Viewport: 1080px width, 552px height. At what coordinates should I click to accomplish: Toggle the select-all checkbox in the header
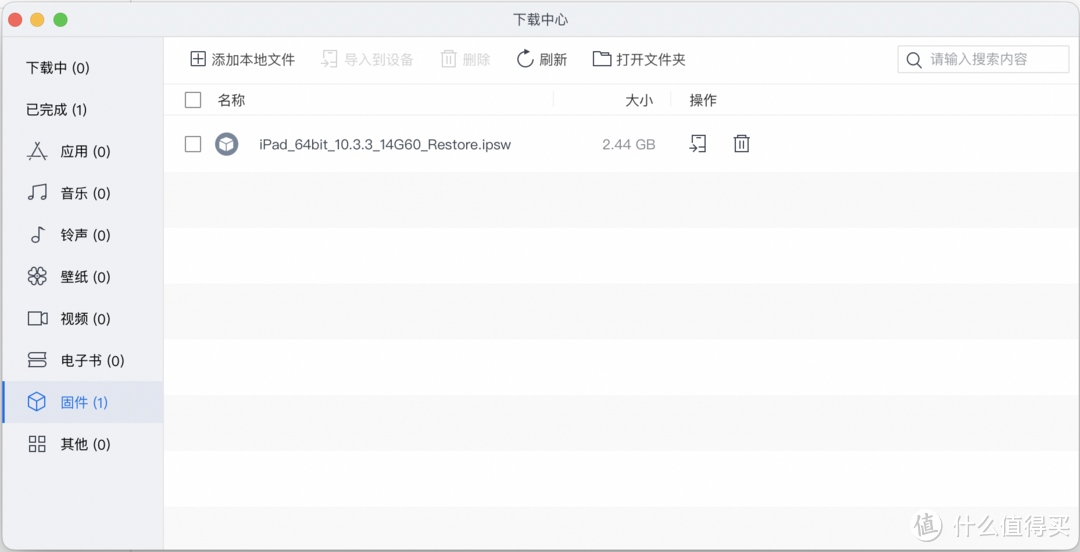point(193,100)
